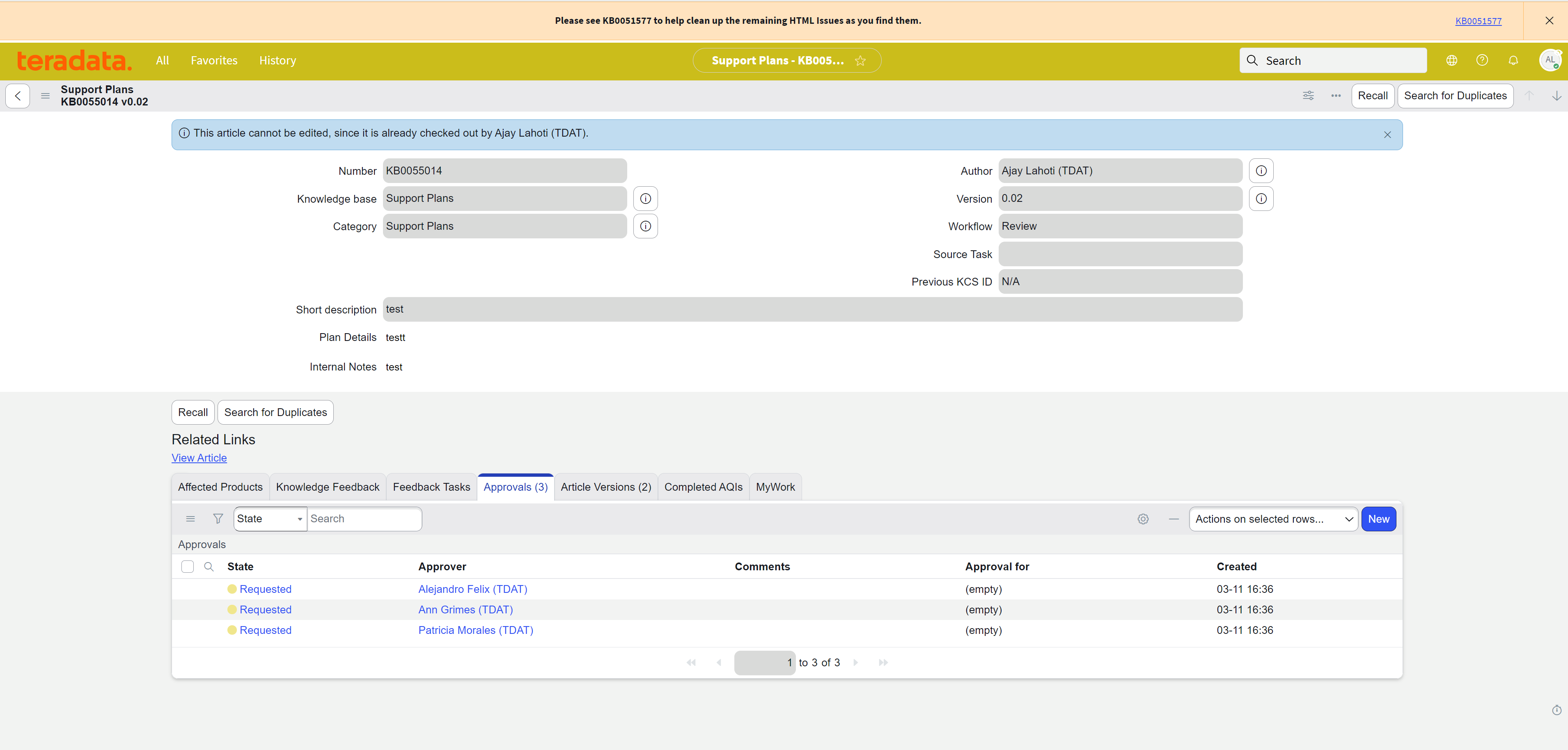This screenshot has width=1568, height=750.
Task: Go to next record down arrow
Action: (x=1557, y=96)
